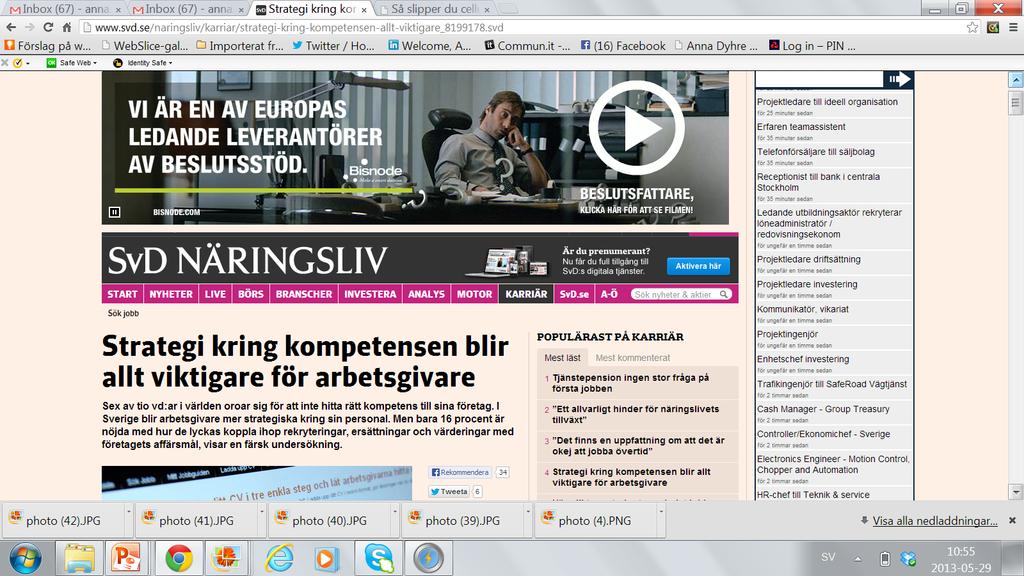This screenshot has width=1024, height=576.
Task: Open Internet Explorer from taskbar
Action: coord(279,559)
